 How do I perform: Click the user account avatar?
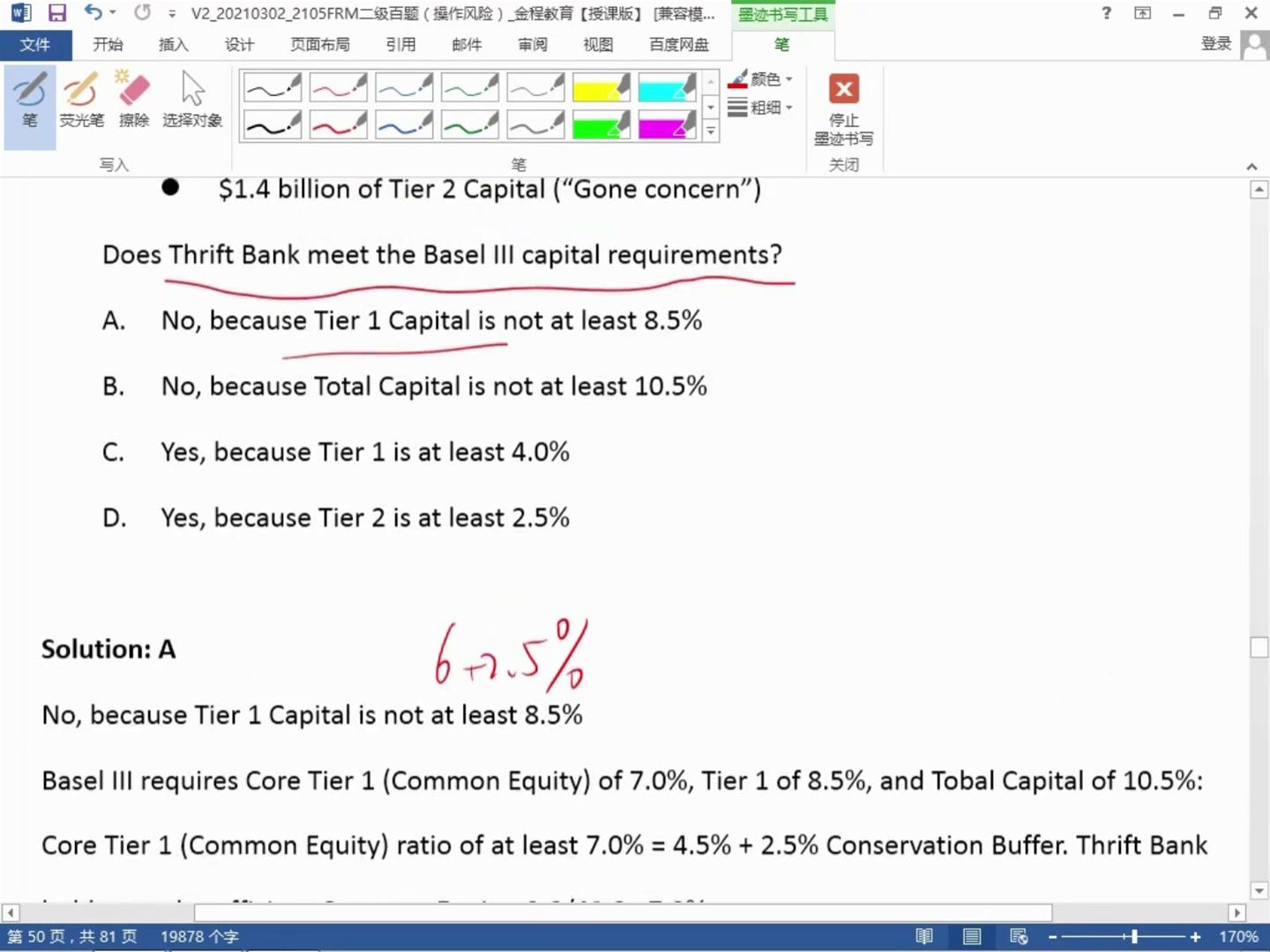click(1254, 45)
